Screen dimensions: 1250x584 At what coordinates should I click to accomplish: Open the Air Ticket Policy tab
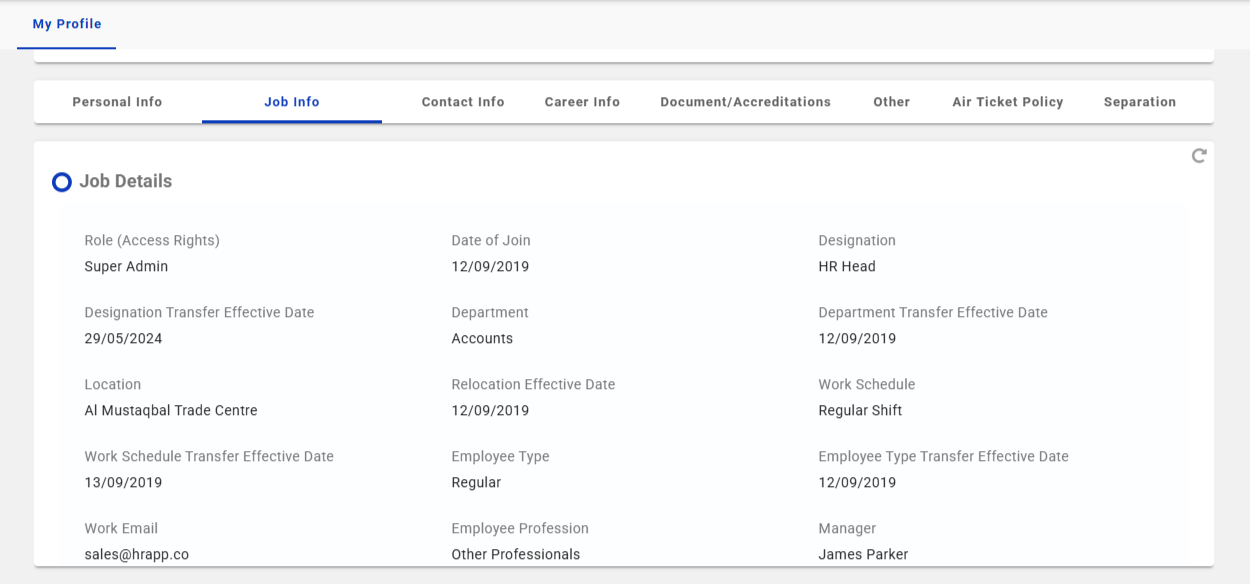[x=1007, y=102]
